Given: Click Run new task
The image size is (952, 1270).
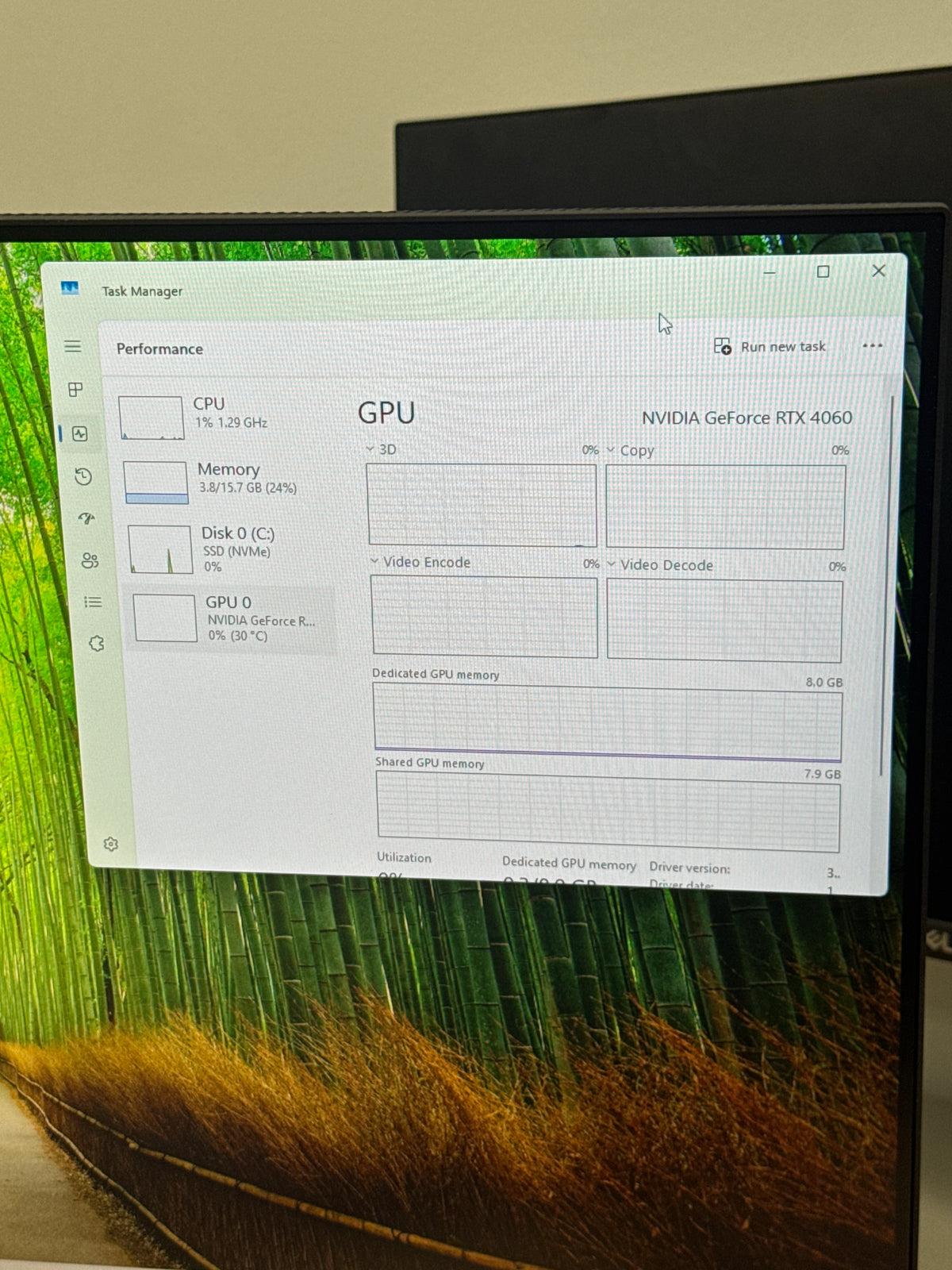Looking at the screenshot, I should tap(770, 347).
